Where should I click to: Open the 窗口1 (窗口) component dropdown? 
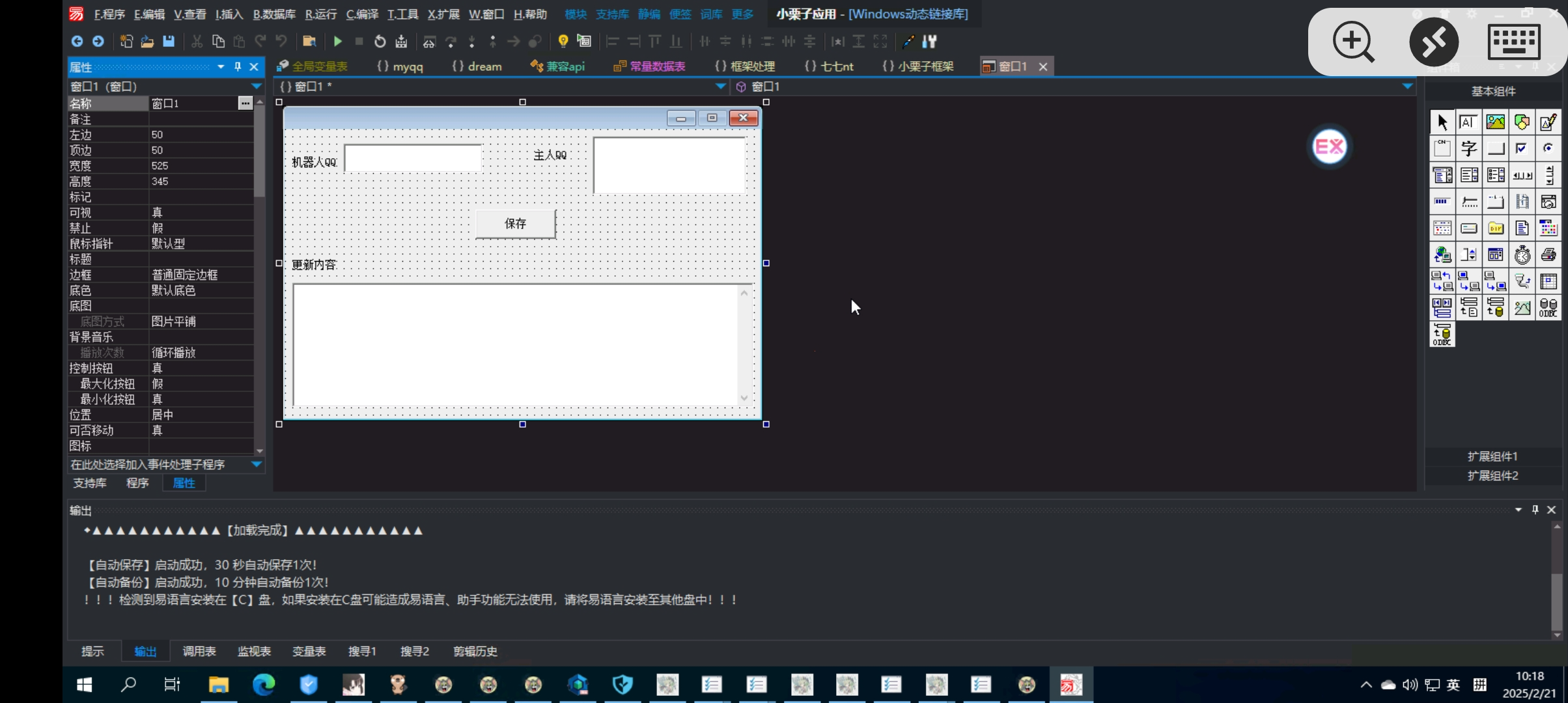pos(256,87)
